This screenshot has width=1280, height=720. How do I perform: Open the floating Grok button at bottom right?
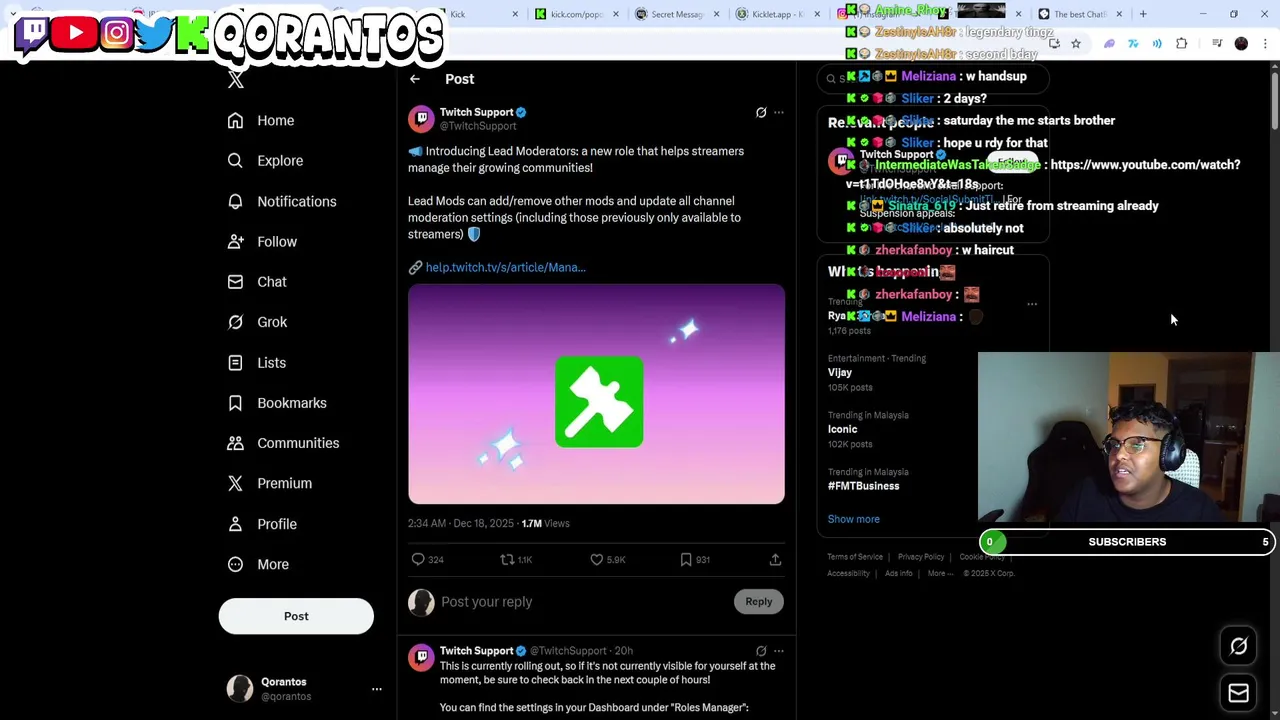pos(1239,647)
